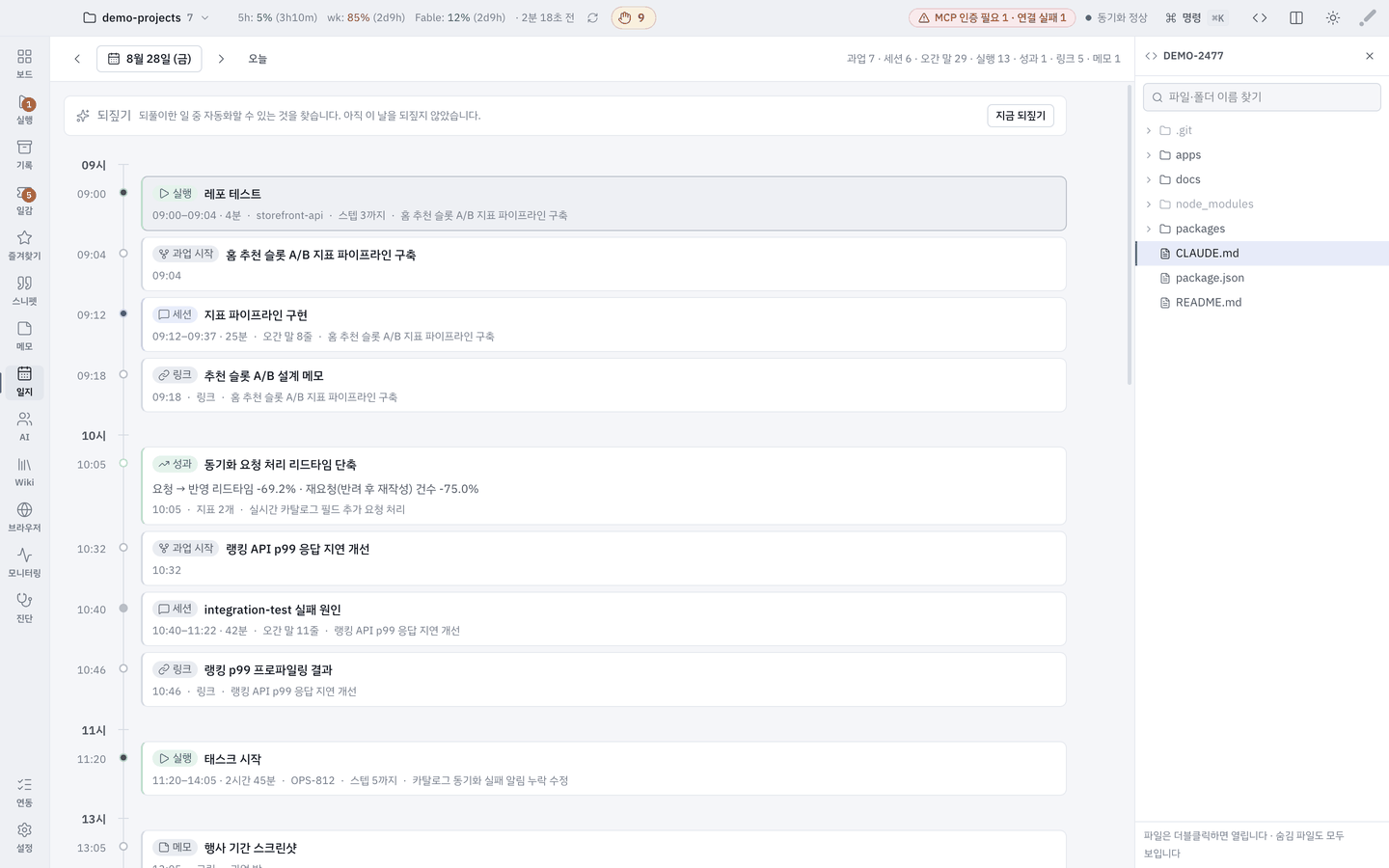Screen dimensions: 1389x868
Task: Close the DEMO-2477 file panel
Action: pos(1370,56)
